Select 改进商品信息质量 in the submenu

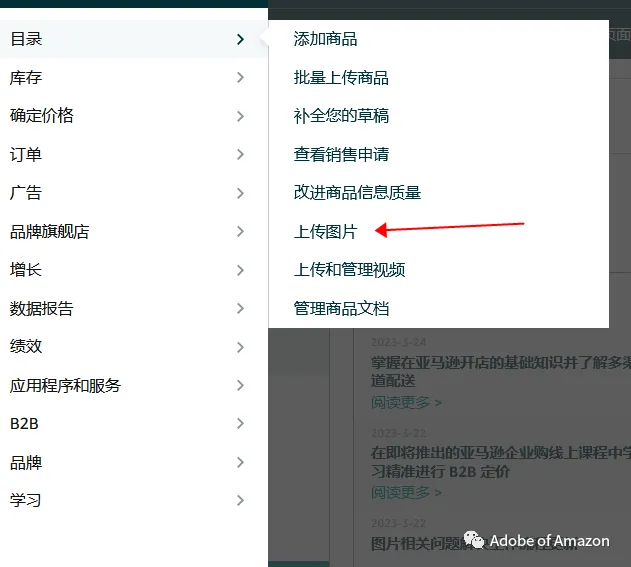pos(357,193)
